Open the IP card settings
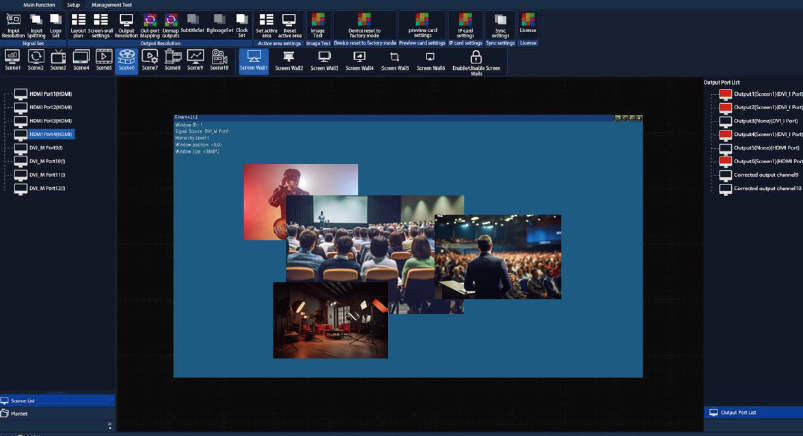Screen dimensions: 803x436 click(464, 23)
